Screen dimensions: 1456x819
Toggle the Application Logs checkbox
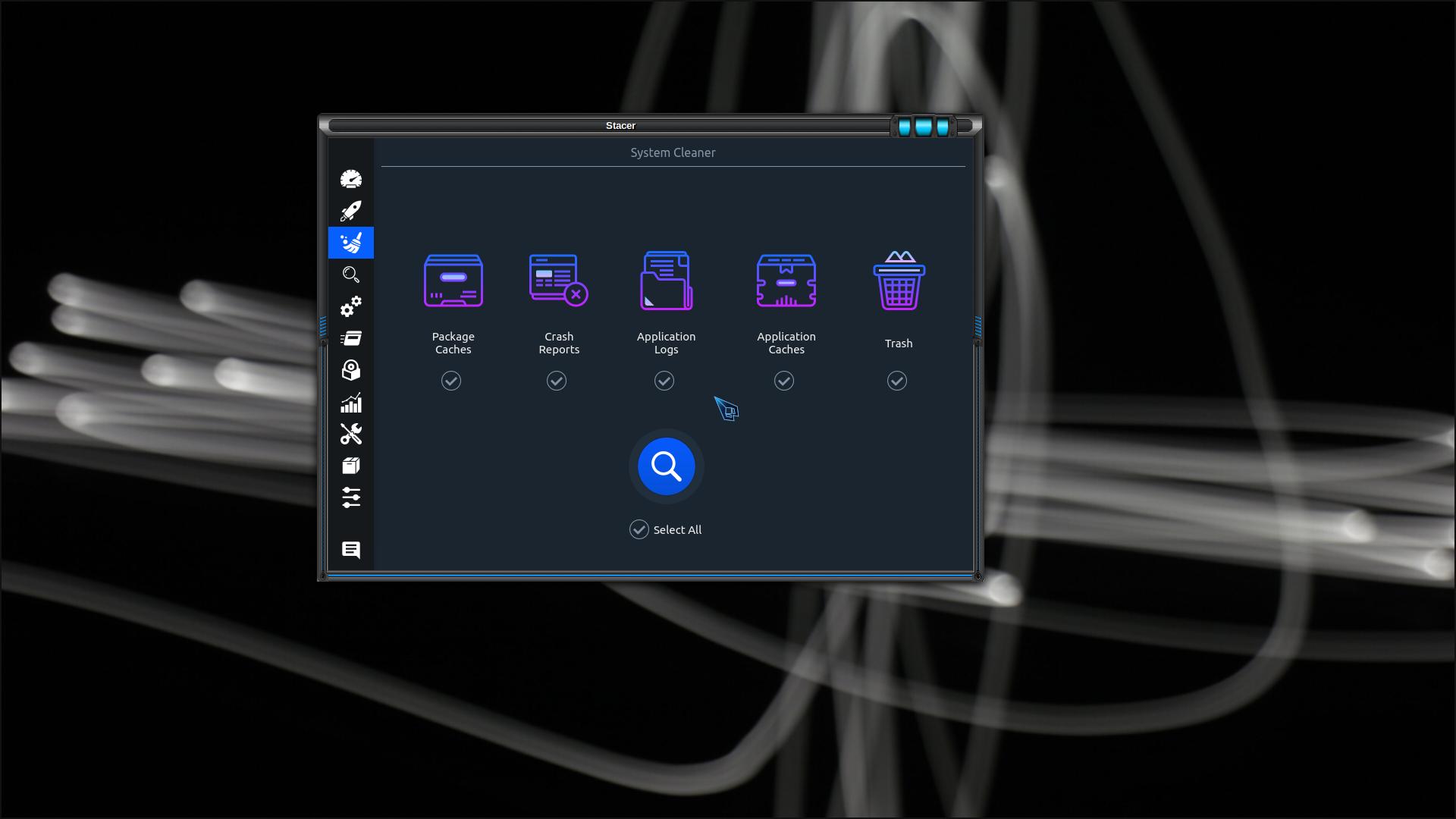coord(664,381)
